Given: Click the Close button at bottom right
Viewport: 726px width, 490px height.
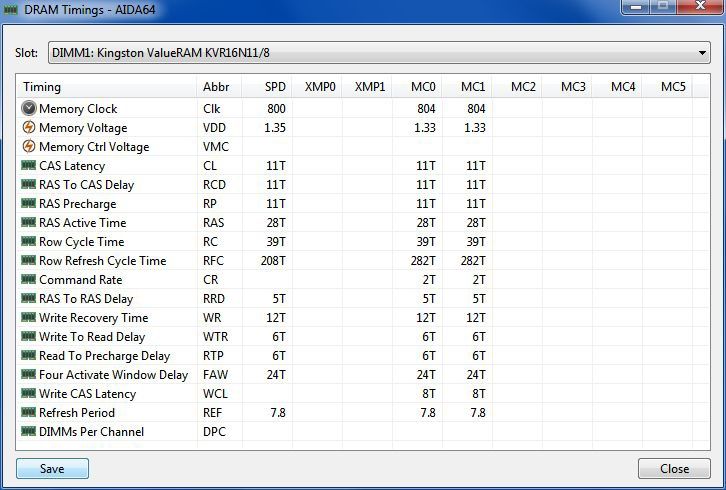Looking at the screenshot, I should pyautogui.click(x=674, y=469).
